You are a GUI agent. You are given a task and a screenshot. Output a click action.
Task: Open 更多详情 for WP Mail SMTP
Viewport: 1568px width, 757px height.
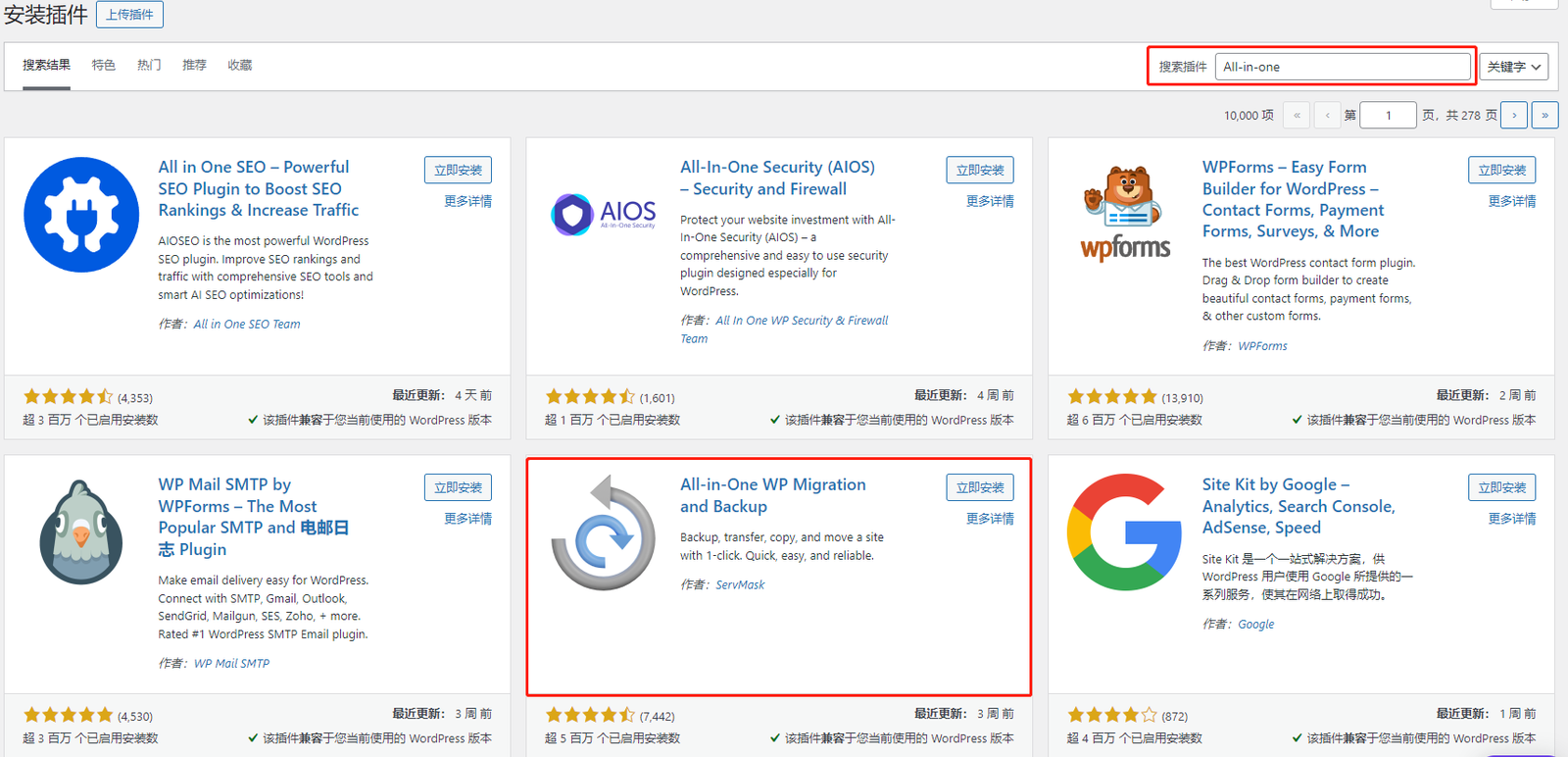467,519
